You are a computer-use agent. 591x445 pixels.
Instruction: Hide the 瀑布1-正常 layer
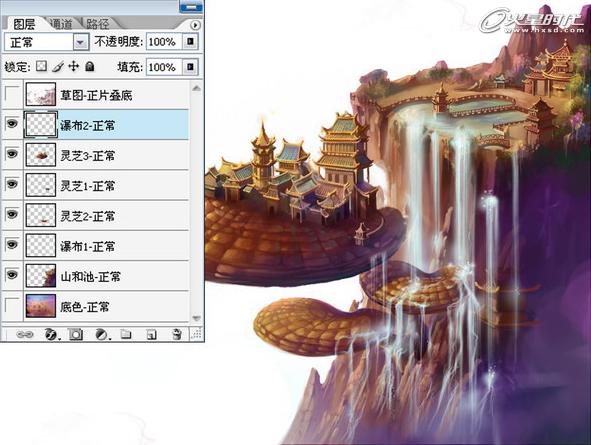coord(12,245)
